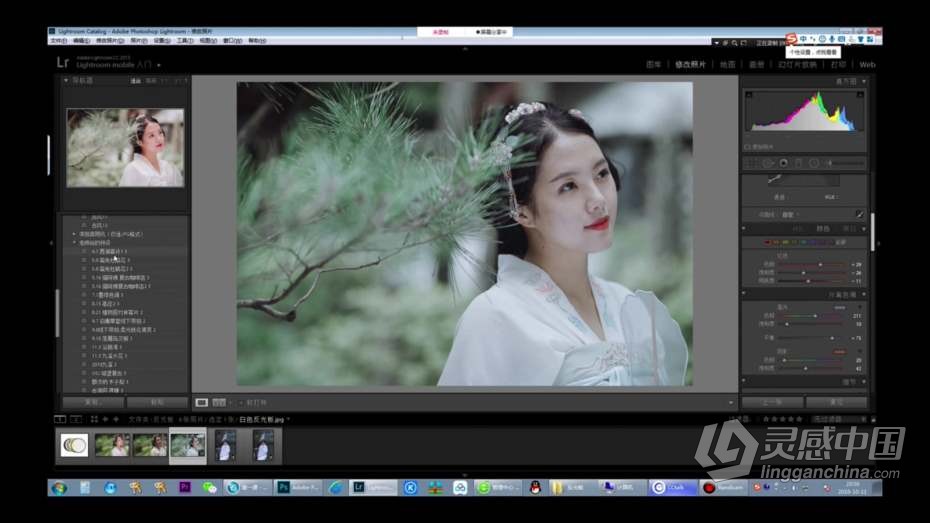The image size is (930, 523).
Task: Go forward using filmstrip right arrow
Action: 116,419
